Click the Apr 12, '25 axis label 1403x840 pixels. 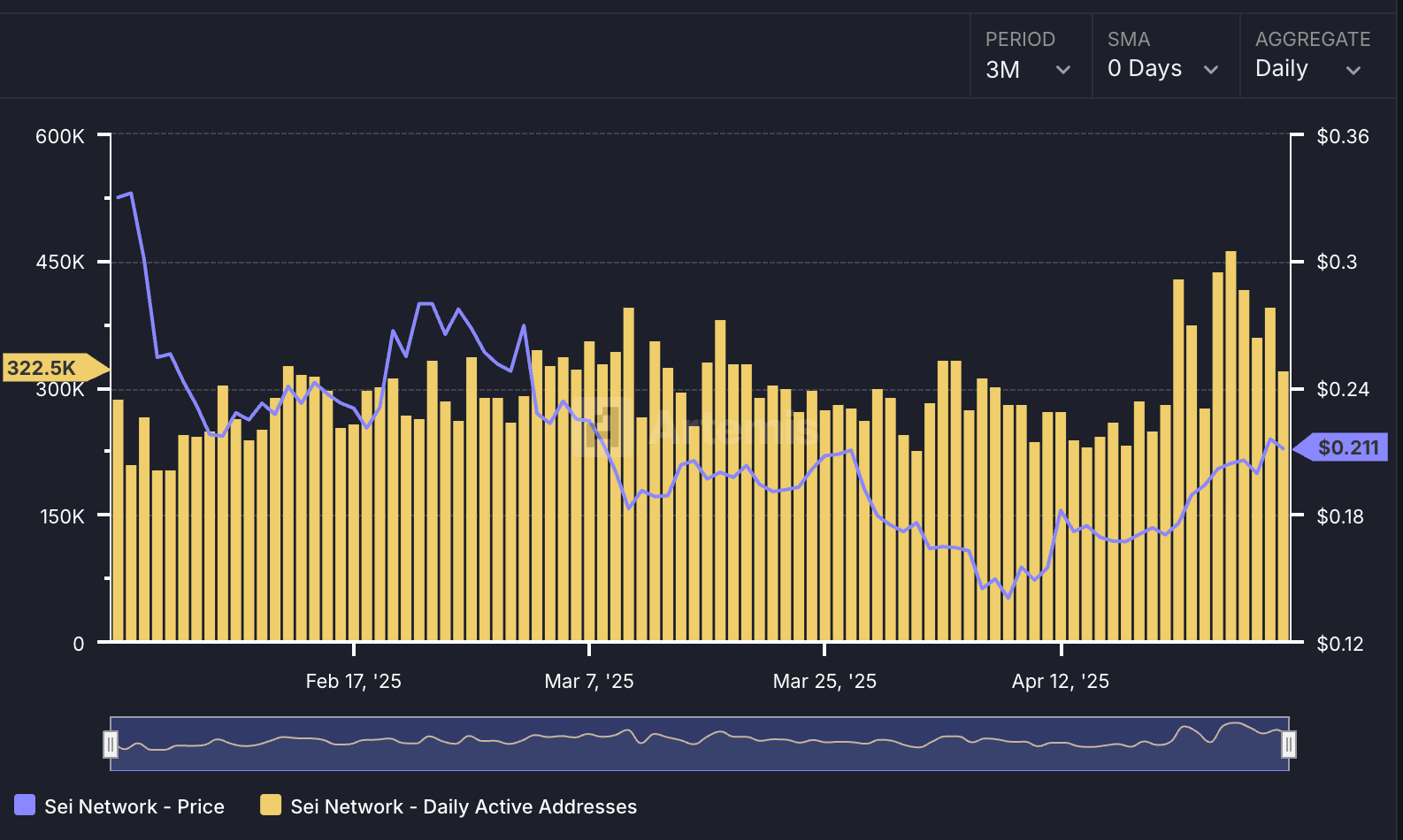tap(1061, 681)
